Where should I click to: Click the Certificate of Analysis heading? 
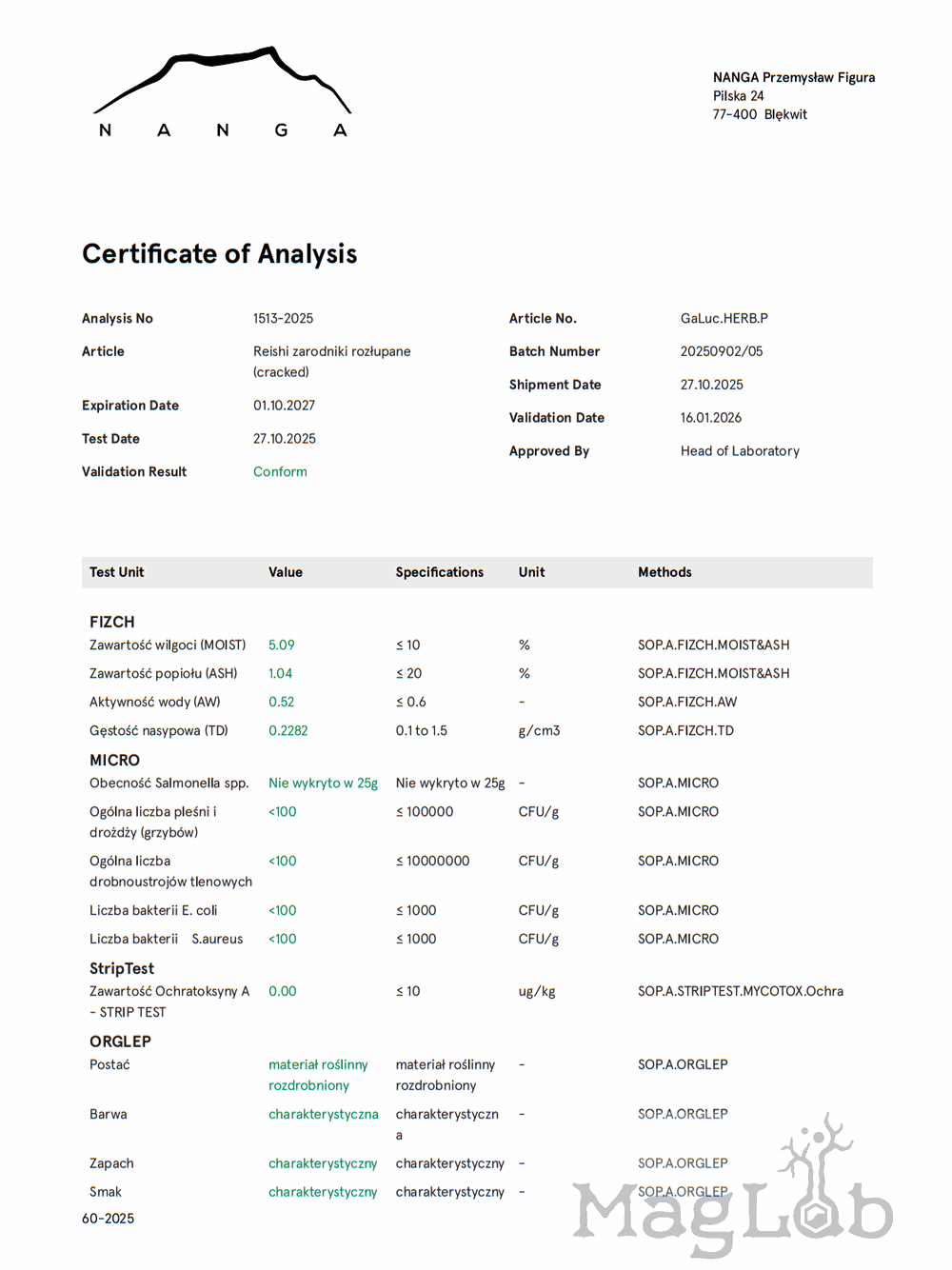tap(220, 254)
